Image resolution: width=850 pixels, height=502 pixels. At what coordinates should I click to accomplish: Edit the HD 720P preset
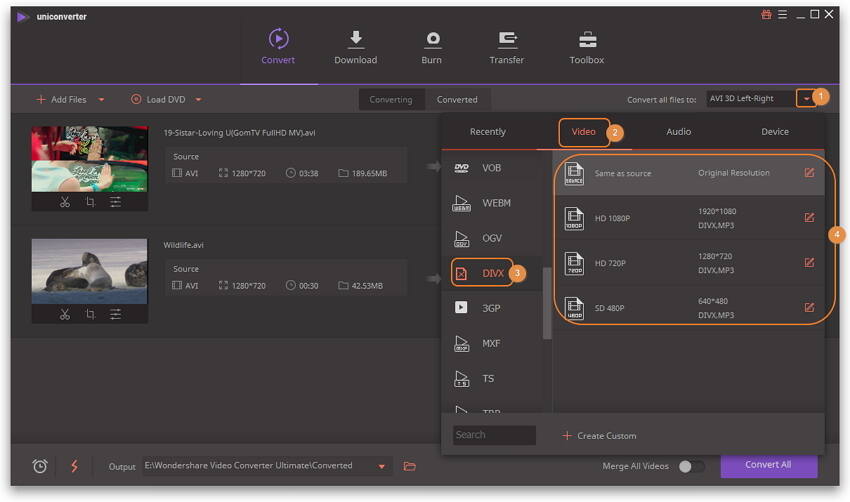pyautogui.click(x=809, y=263)
